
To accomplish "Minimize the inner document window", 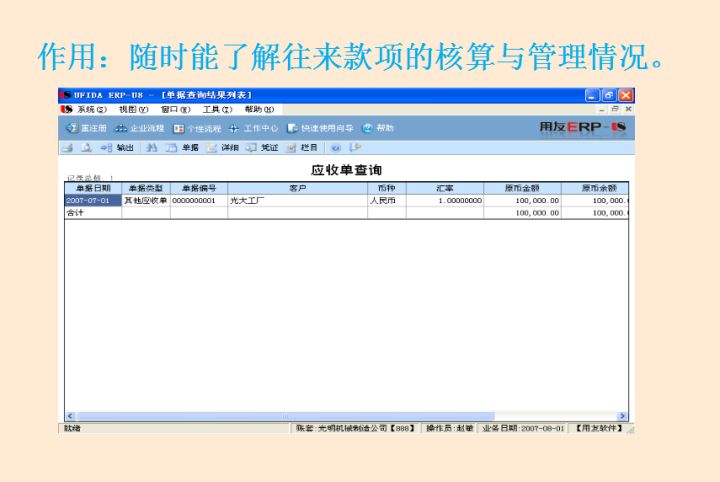I will pyautogui.click(x=602, y=109).
